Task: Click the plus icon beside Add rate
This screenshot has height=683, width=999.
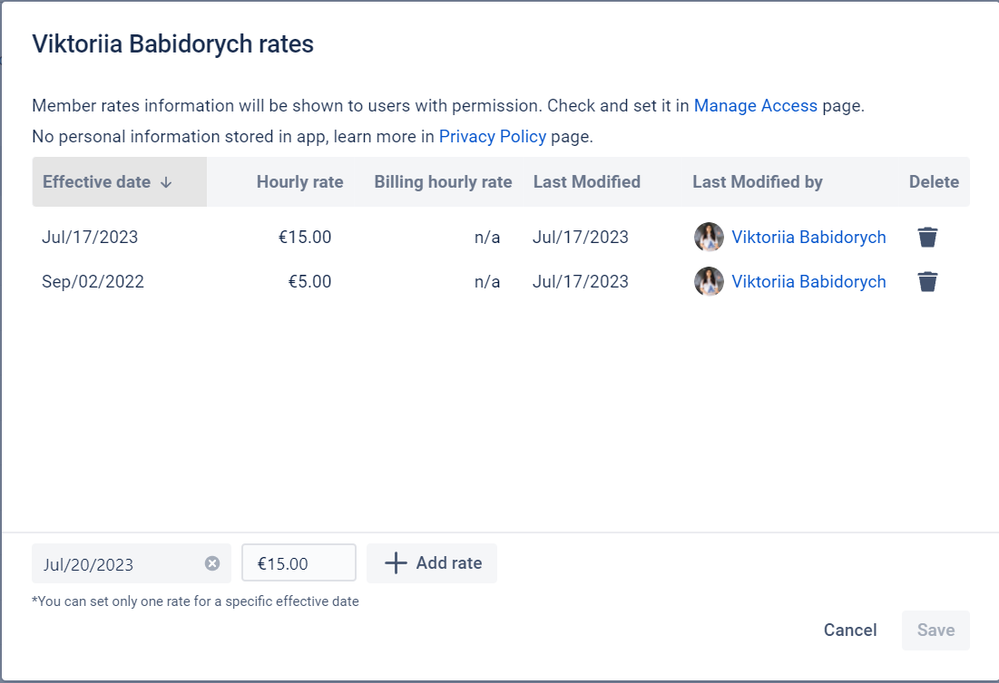Action: 396,563
